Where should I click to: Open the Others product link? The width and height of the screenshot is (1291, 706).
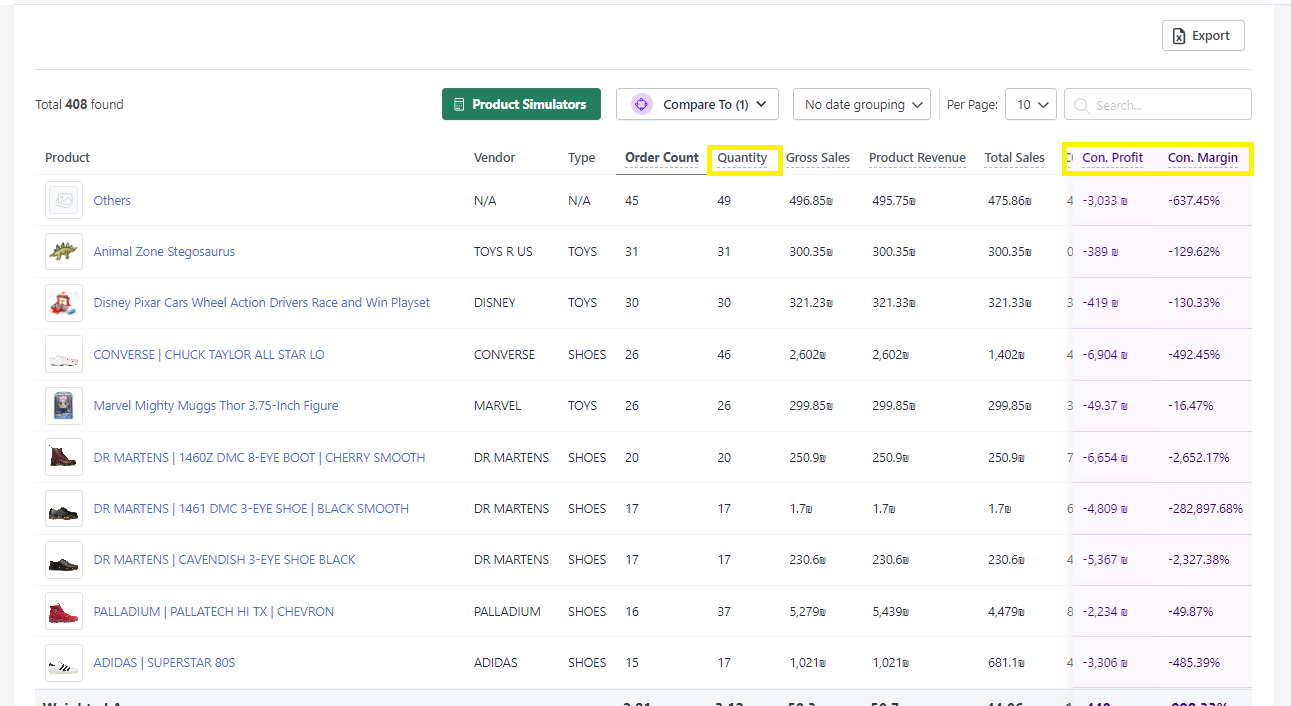(112, 200)
